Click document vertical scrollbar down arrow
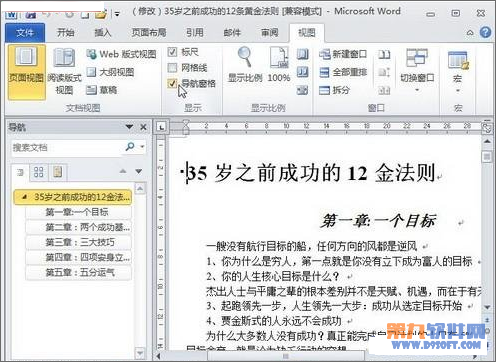This screenshot has height=362, width=496. pos(487,307)
